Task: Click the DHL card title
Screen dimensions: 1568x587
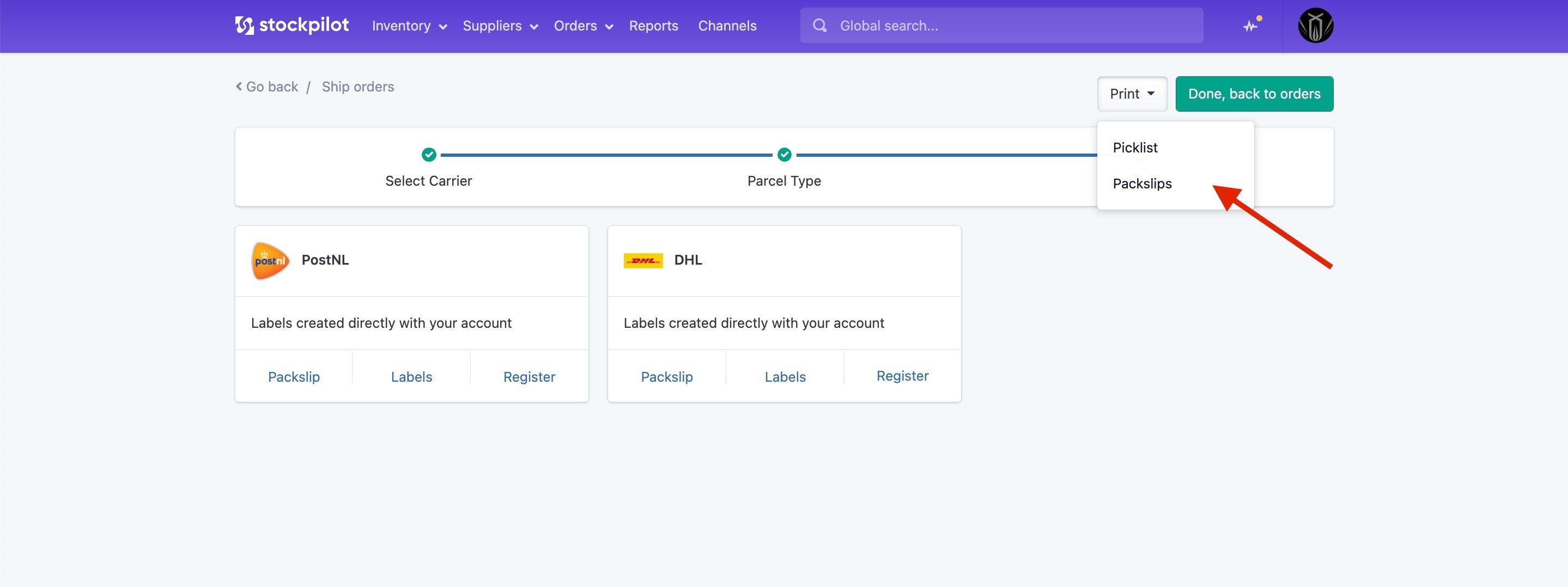Action: point(688,260)
